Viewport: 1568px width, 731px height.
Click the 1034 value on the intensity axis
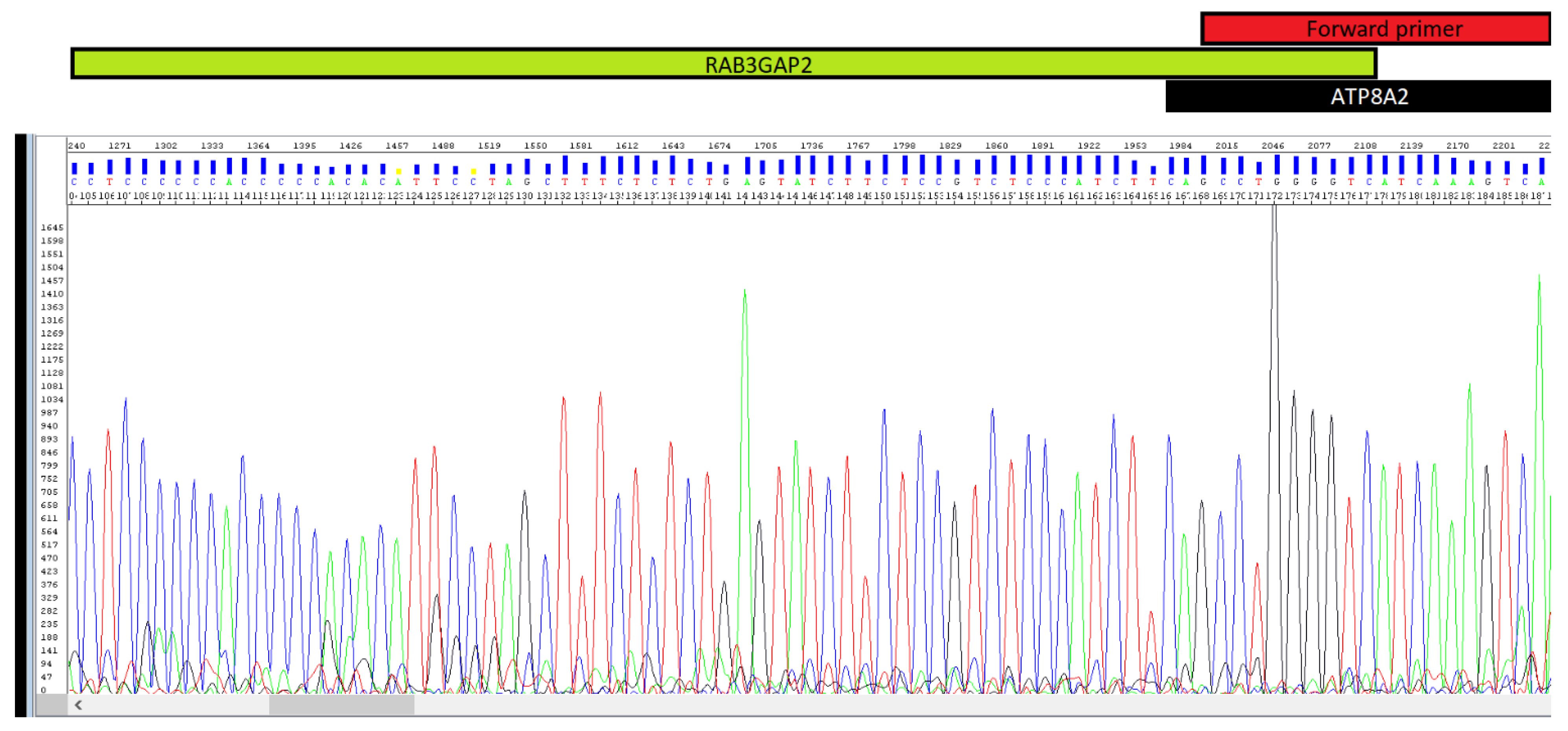click(x=52, y=400)
